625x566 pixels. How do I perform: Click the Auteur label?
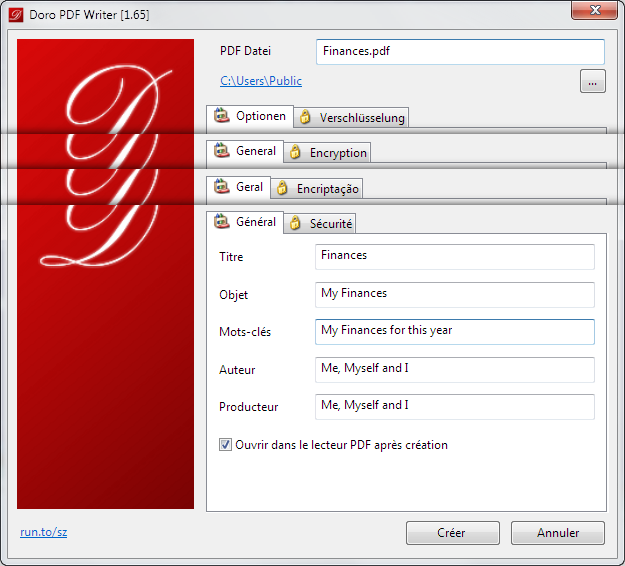coord(237,370)
